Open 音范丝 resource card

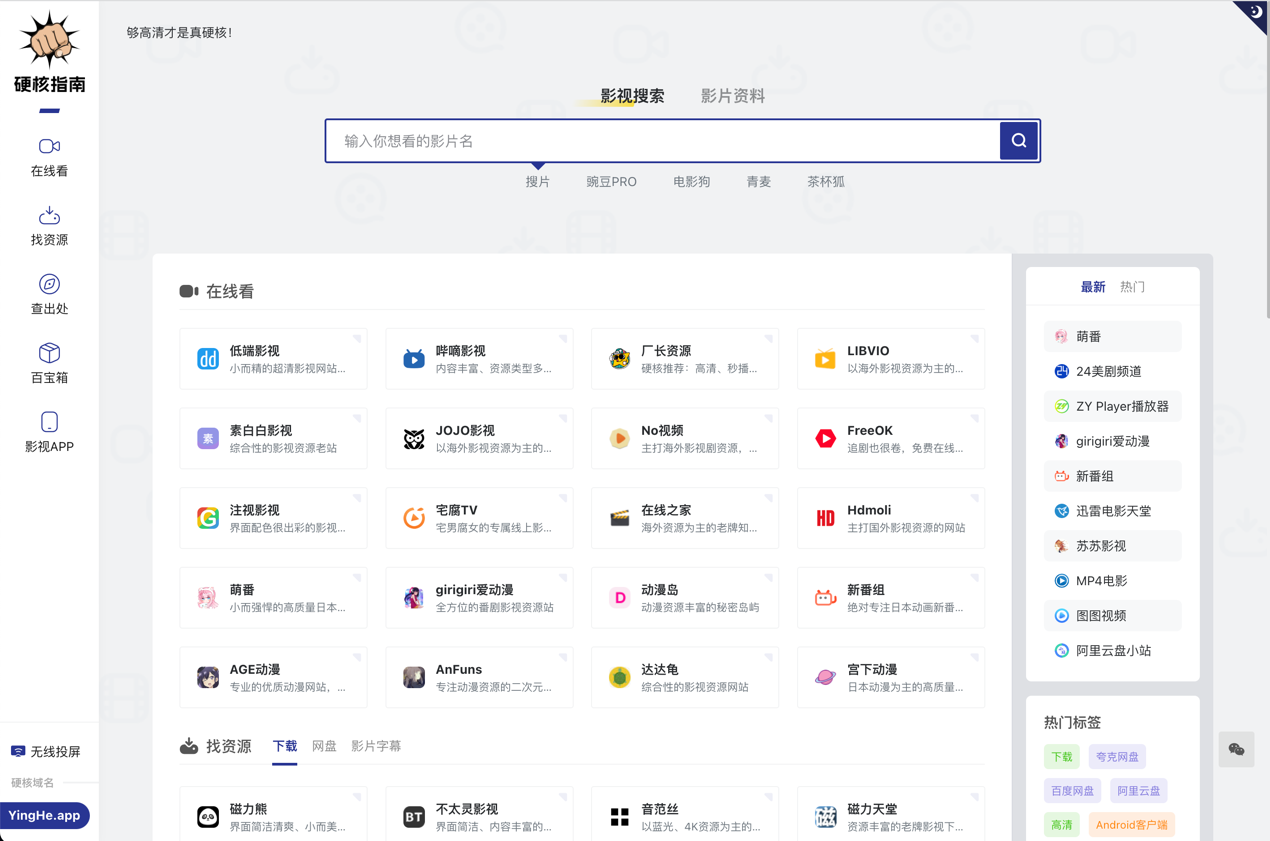click(685, 816)
